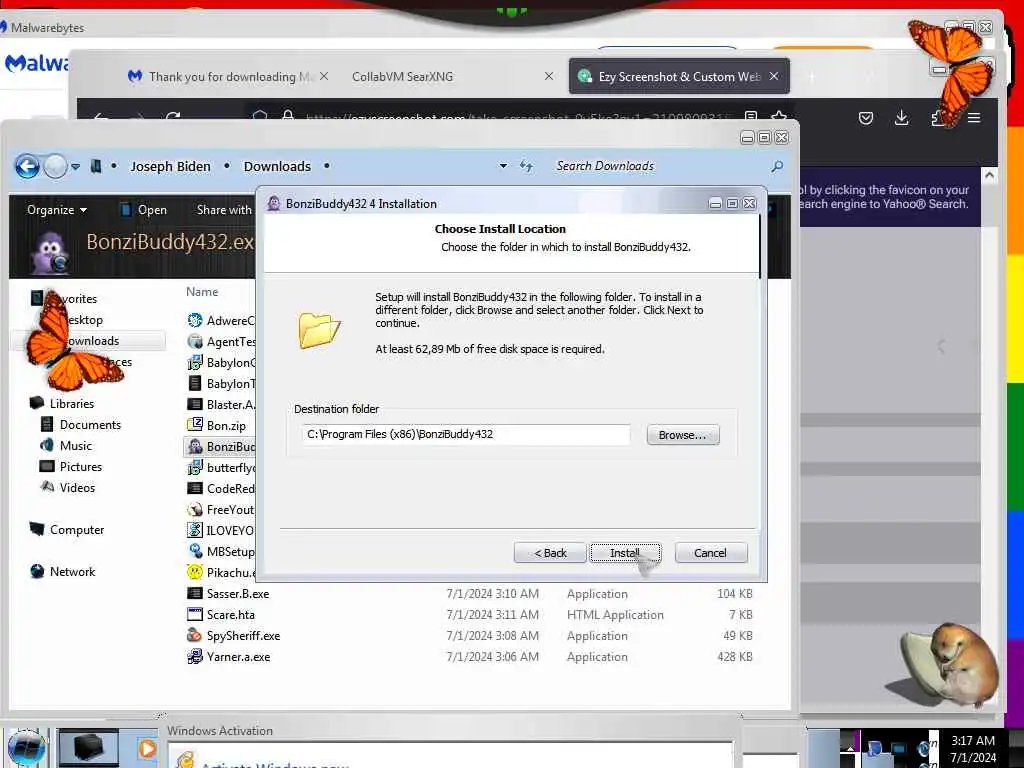1024x768 pixels.
Task: Click the Pocket save icon in Firefox
Action: pyautogui.click(x=866, y=118)
